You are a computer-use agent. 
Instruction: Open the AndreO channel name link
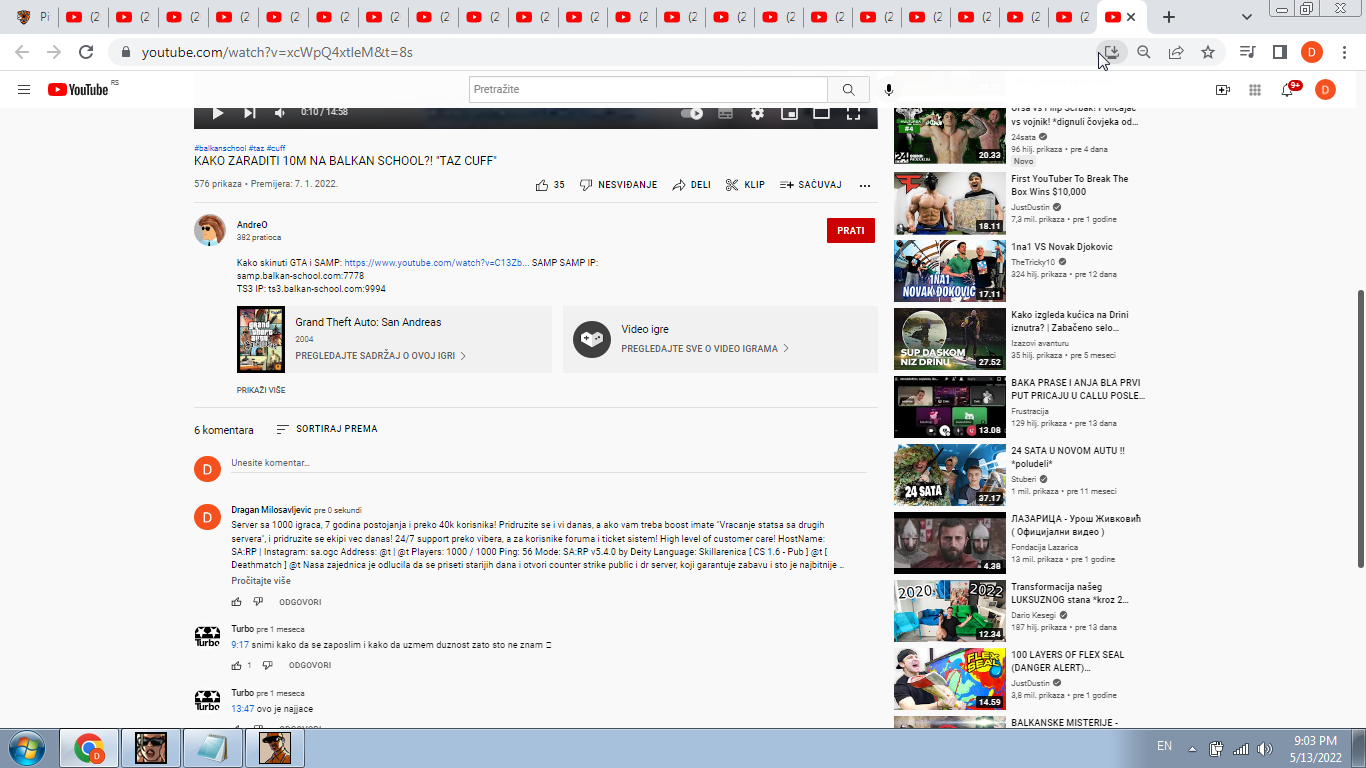pos(252,225)
